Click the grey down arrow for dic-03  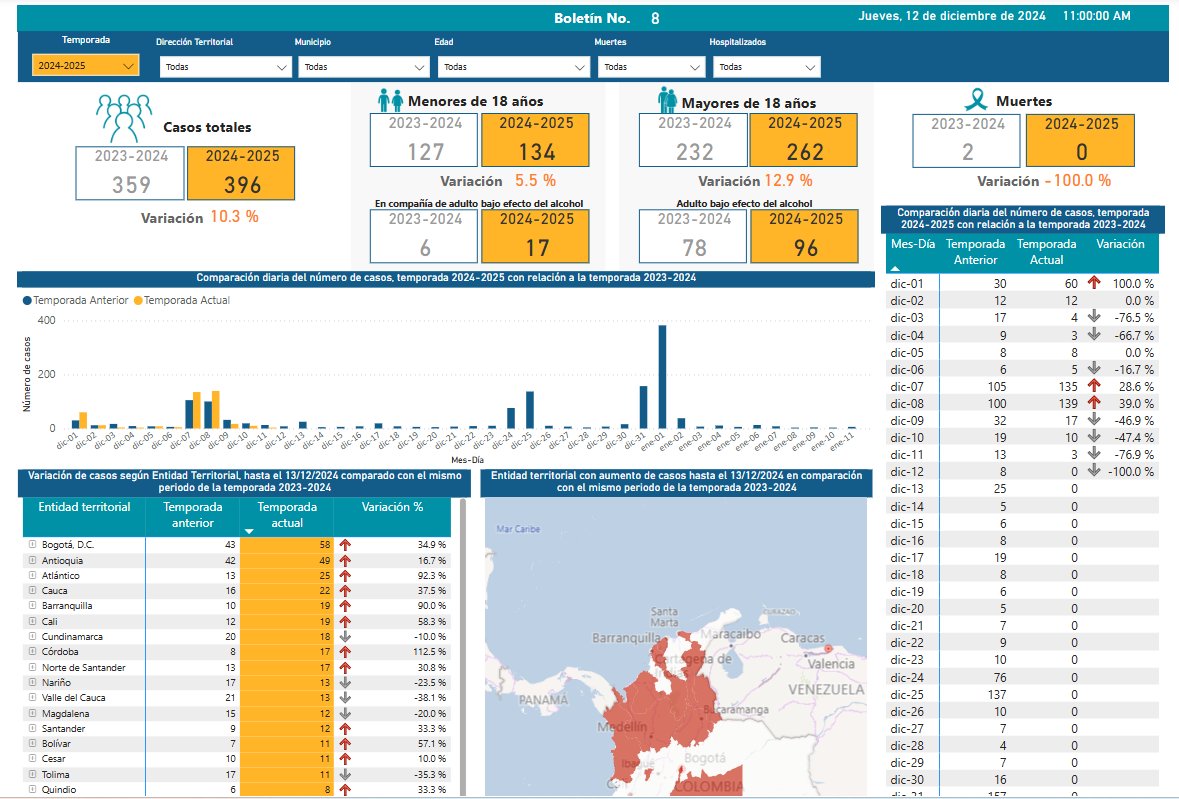tap(1094, 317)
